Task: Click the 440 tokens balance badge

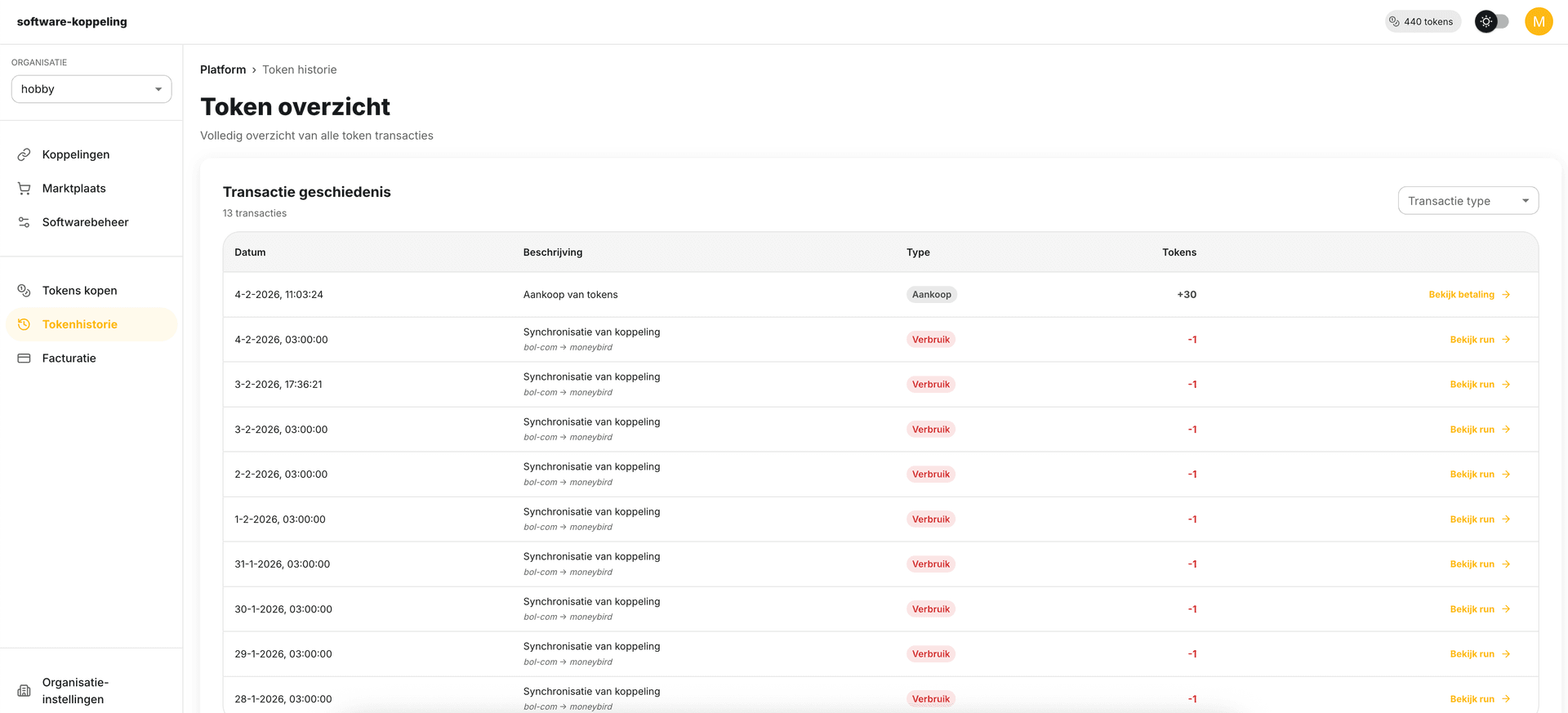Action: (1422, 22)
